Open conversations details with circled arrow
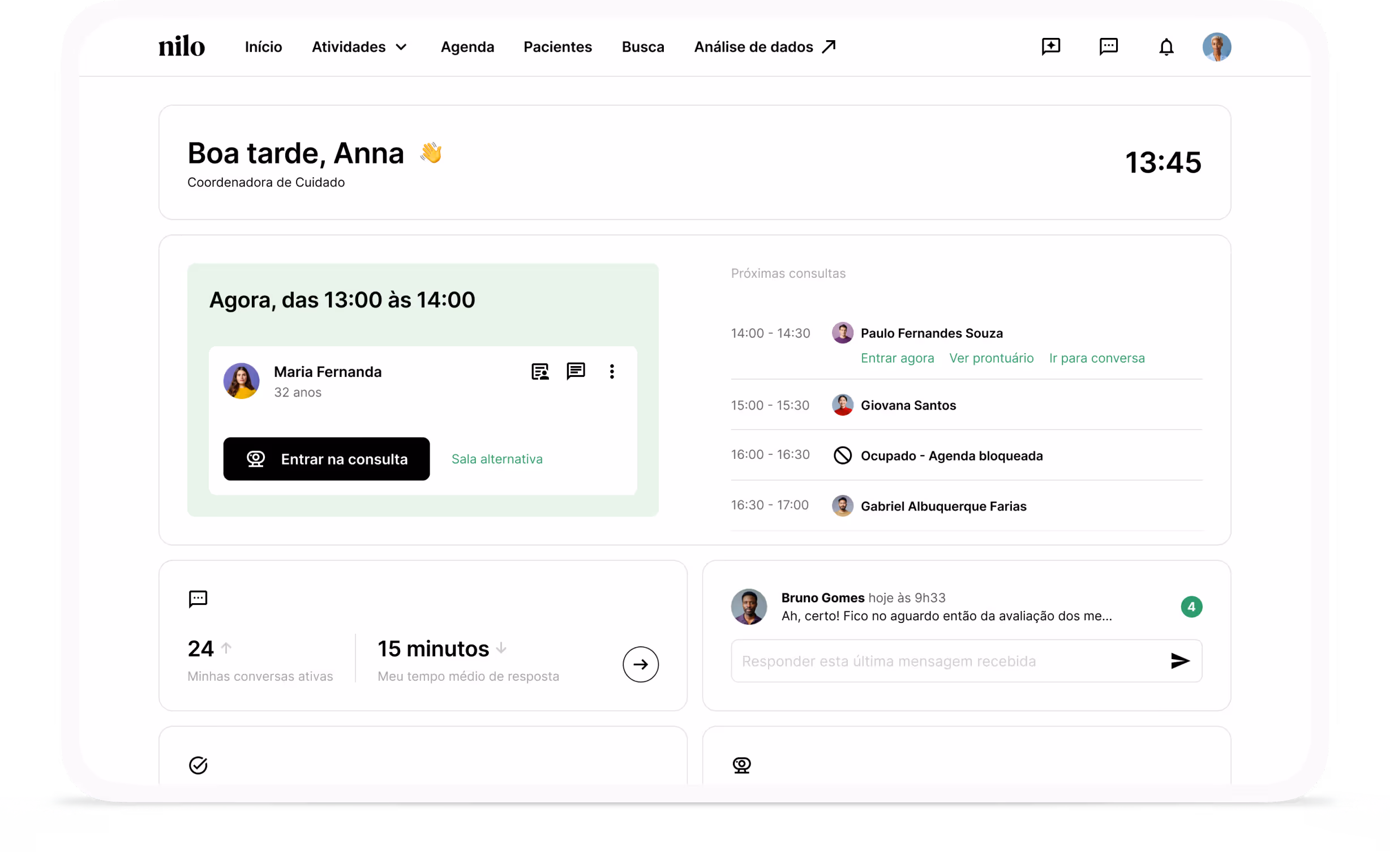The image size is (1390, 868). pos(640,664)
